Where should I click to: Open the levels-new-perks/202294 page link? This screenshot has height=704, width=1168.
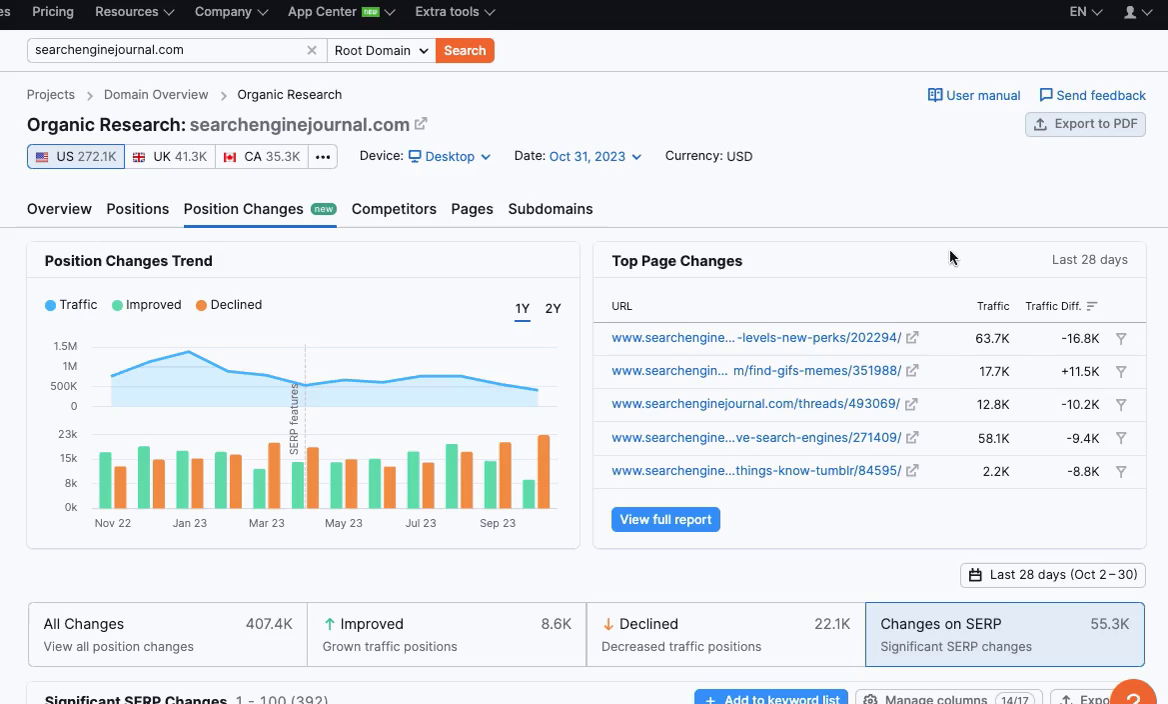756,337
